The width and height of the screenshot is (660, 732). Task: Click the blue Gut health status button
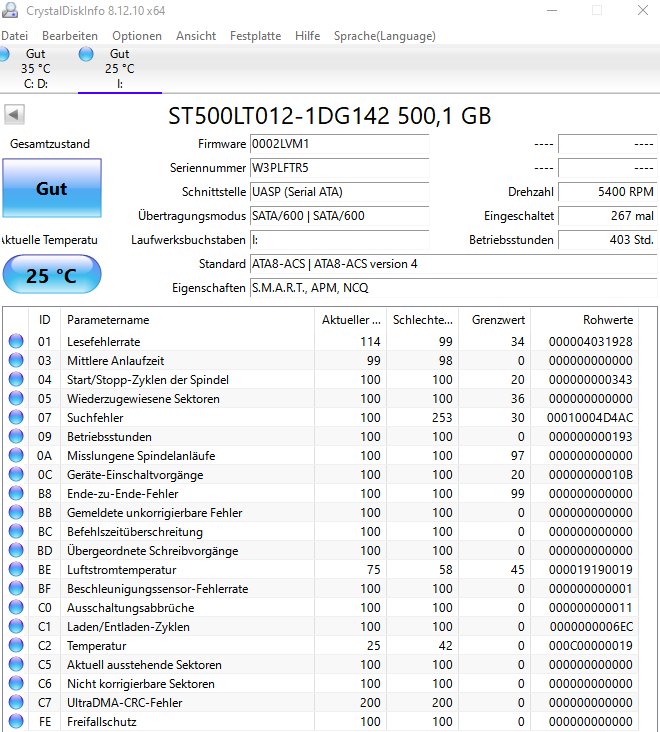(x=52, y=188)
